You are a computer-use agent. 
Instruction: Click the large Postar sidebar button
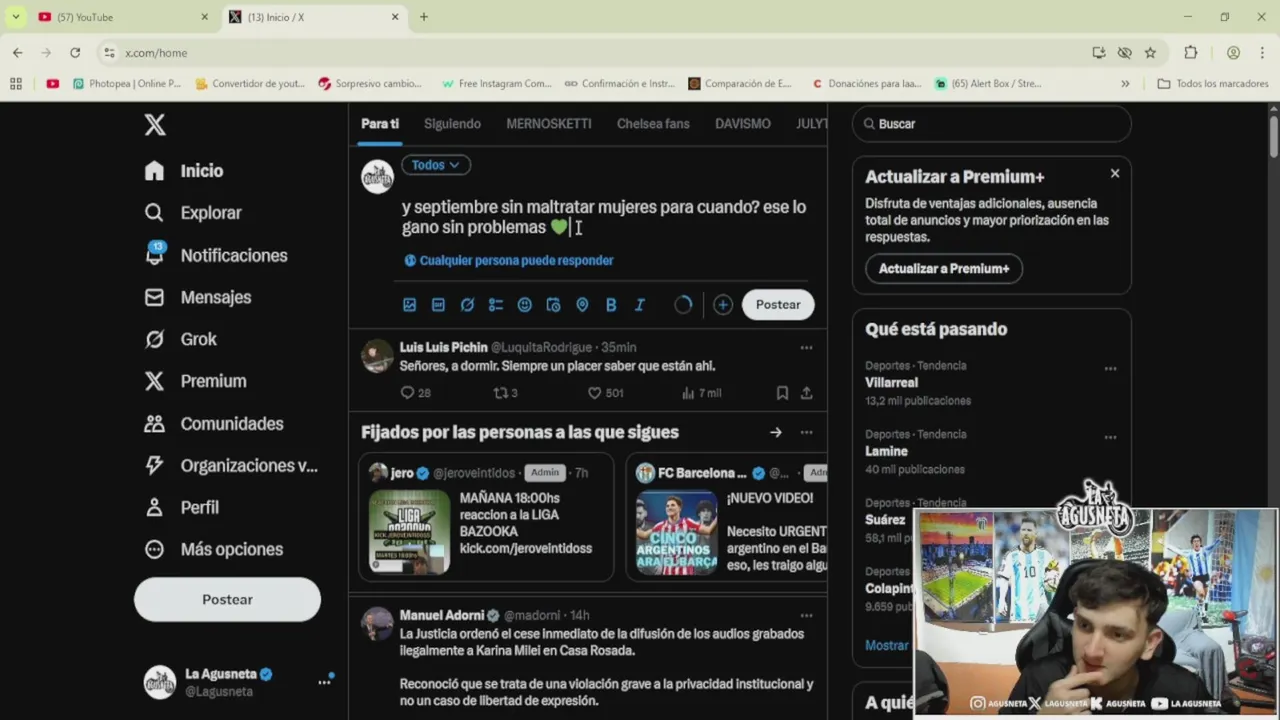click(227, 599)
